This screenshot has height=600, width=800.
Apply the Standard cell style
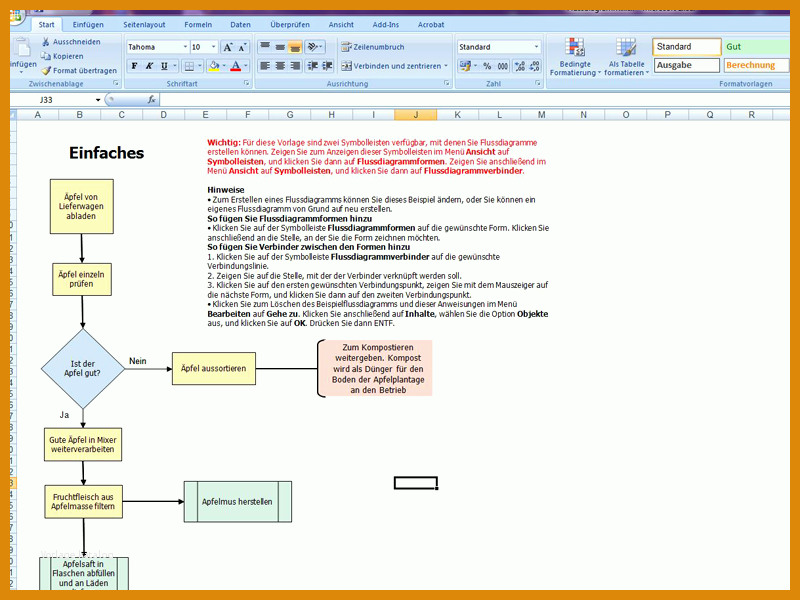(x=687, y=47)
